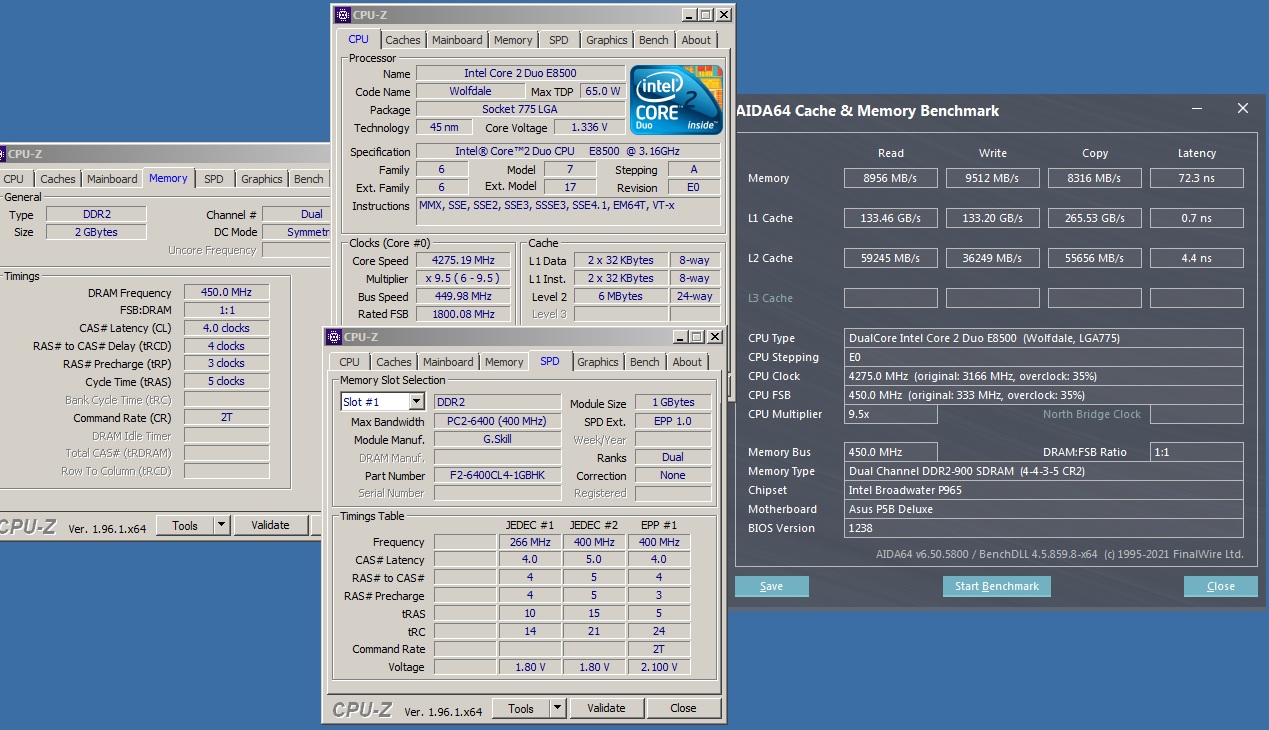Viewport: 1269px width, 730px height.
Task: Click the L1 Cache Copy 265.53 GB/s field
Action: tap(1094, 218)
